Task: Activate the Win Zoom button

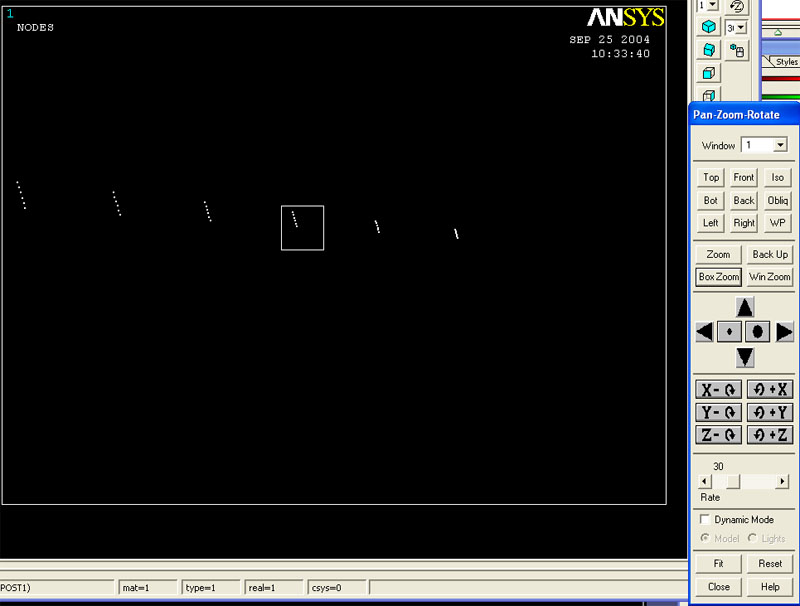Action: (x=770, y=277)
